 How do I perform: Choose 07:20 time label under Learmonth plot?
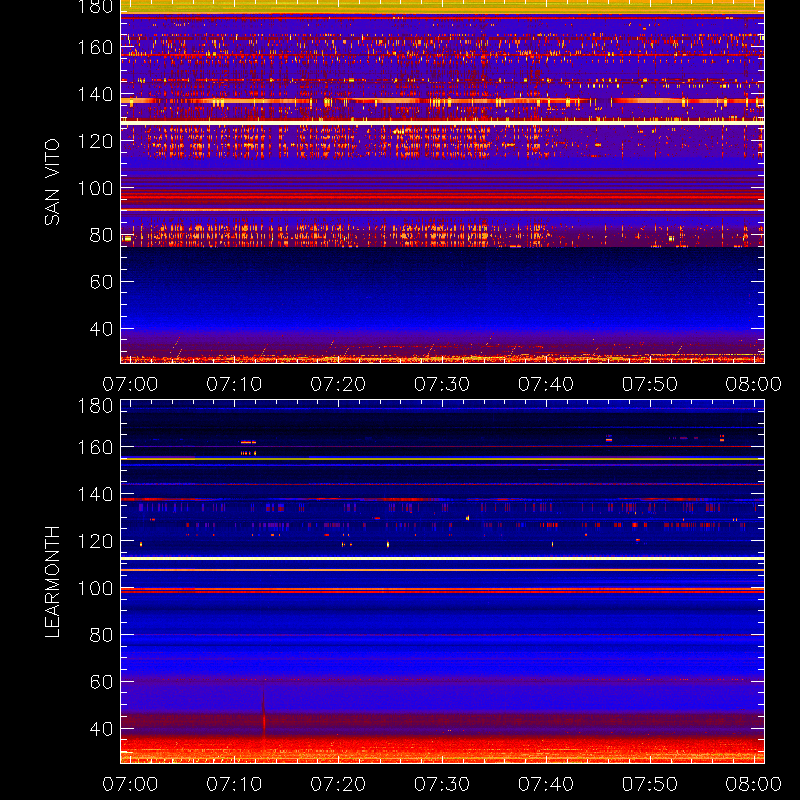(338, 784)
